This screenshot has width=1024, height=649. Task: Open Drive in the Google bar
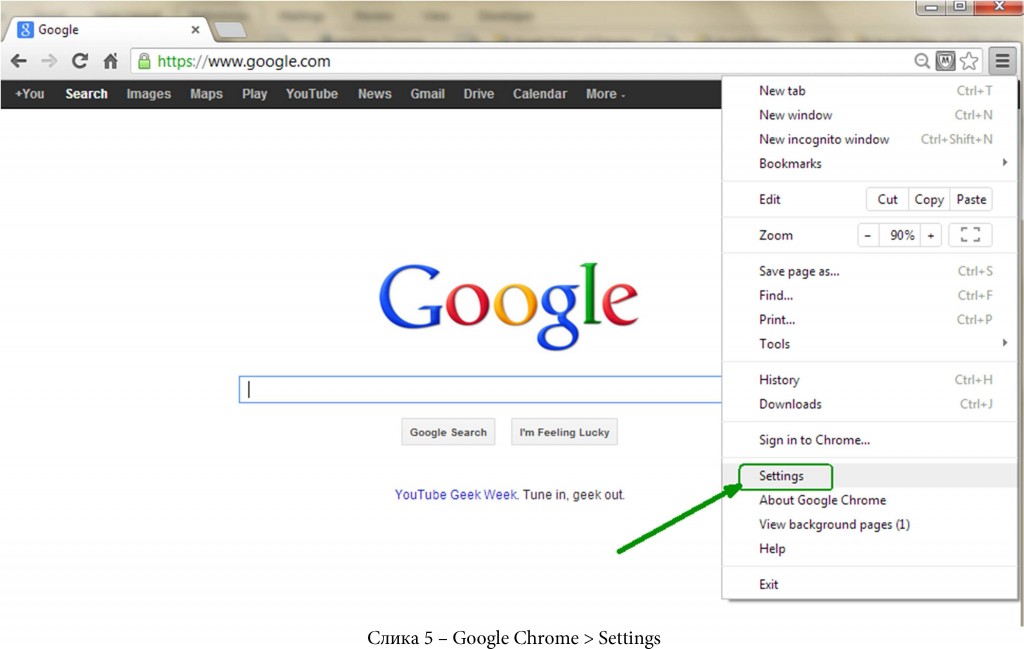click(479, 94)
